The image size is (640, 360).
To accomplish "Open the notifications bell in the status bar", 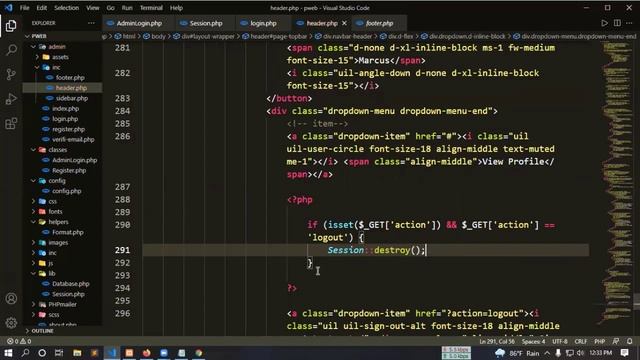I will click(x=629, y=341).
